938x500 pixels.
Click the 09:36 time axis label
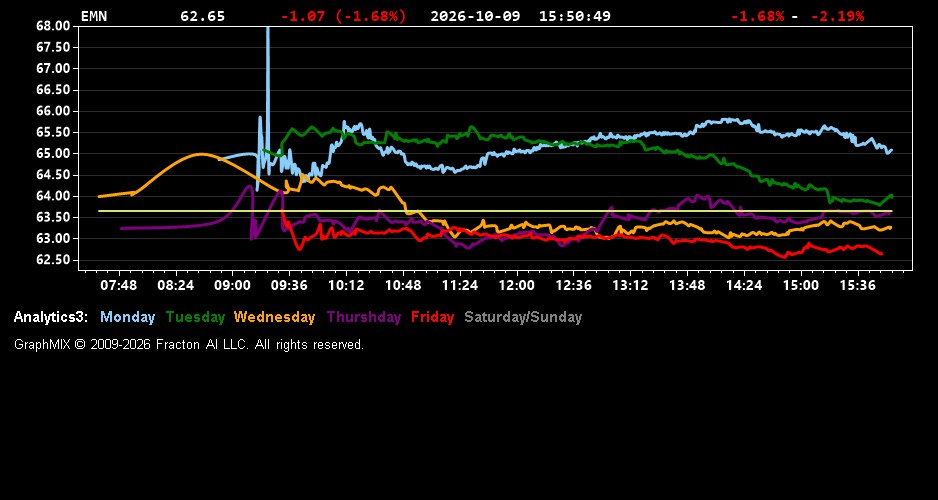(x=289, y=285)
